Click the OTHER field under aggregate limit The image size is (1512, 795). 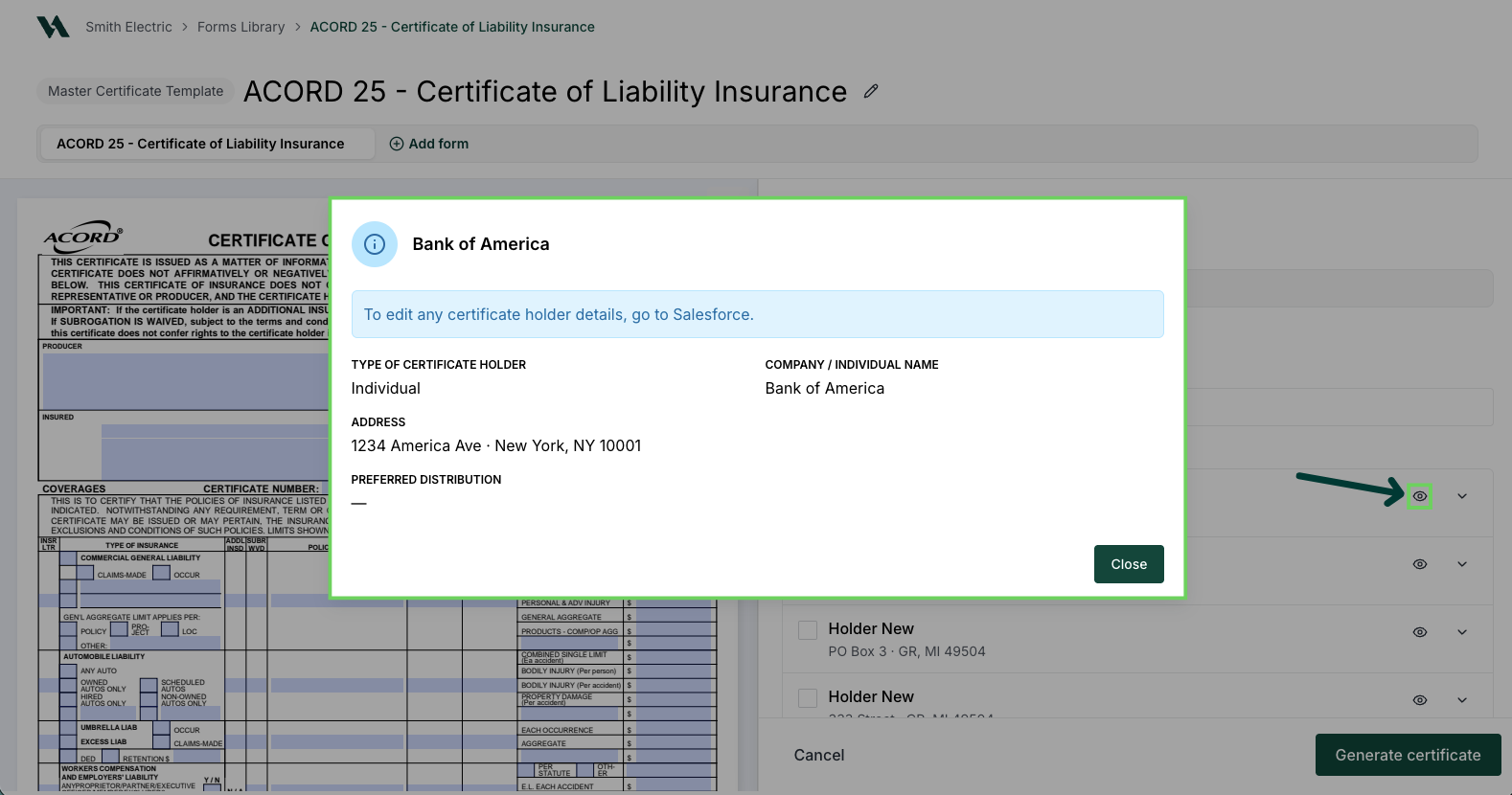[x=165, y=644]
